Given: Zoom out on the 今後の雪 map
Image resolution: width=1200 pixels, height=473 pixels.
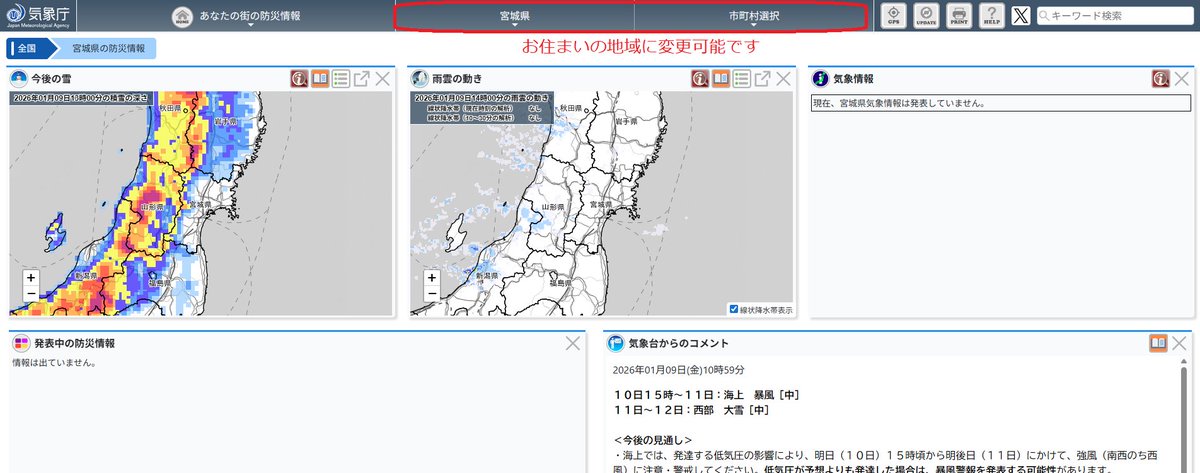Looking at the screenshot, I should [31, 293].
